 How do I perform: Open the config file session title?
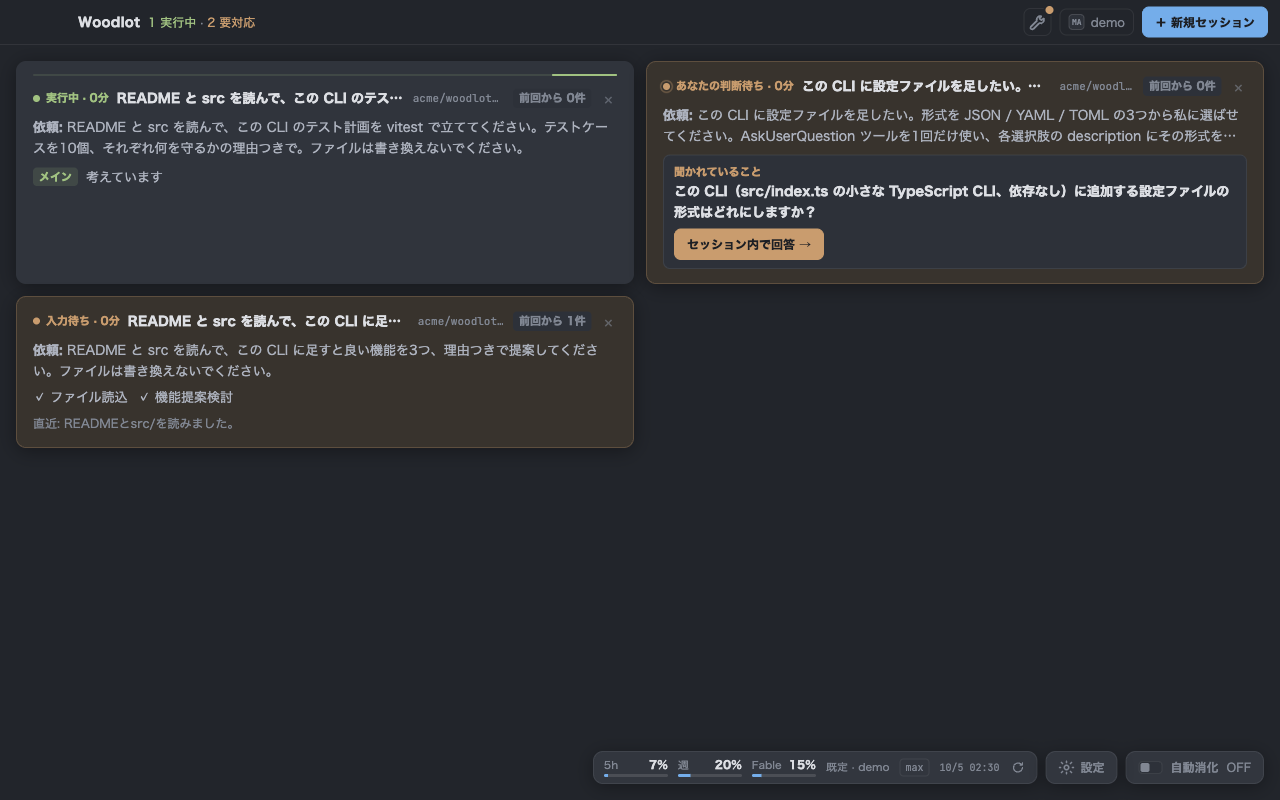click(x=922, y=86)
